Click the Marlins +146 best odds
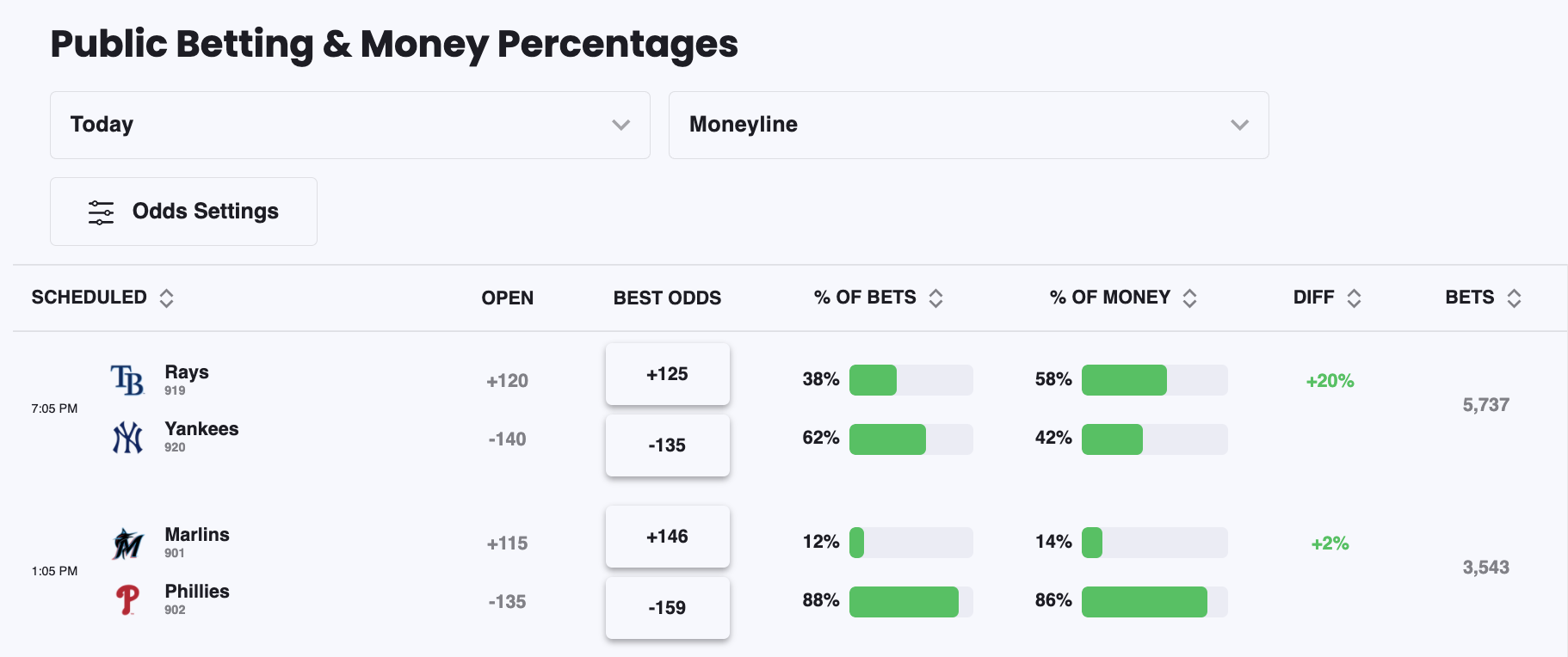The width and height of the screenshot is (1568, 657). coord(668,537)
